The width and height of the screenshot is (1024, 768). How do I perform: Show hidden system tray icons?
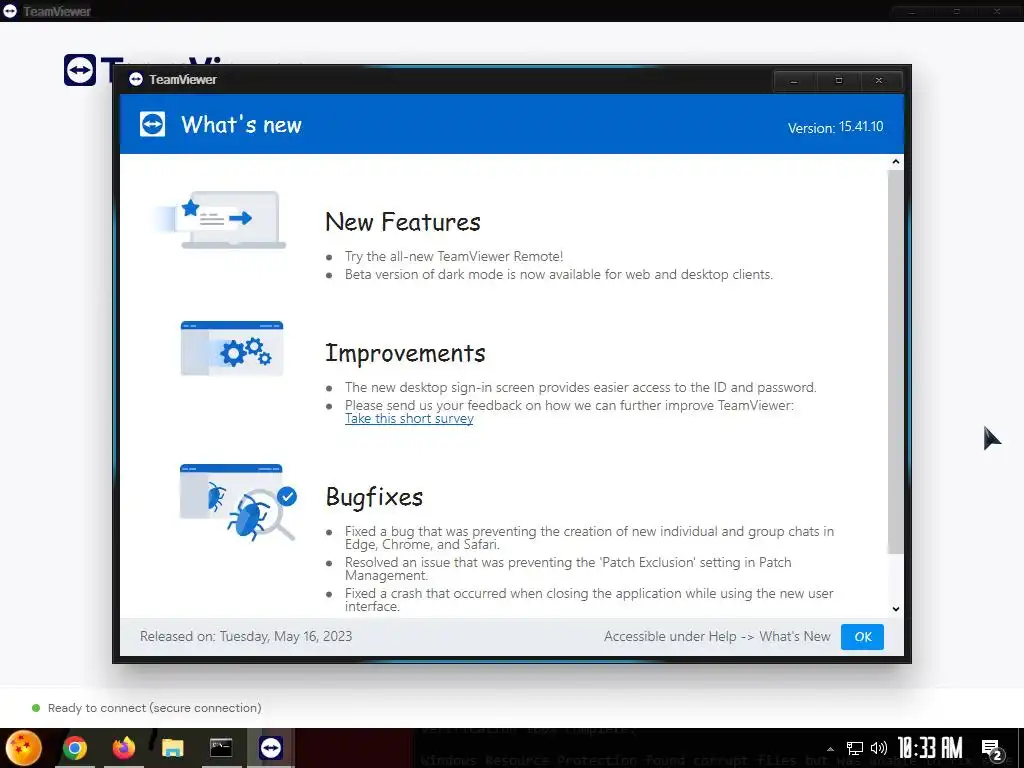coord(830,749)
